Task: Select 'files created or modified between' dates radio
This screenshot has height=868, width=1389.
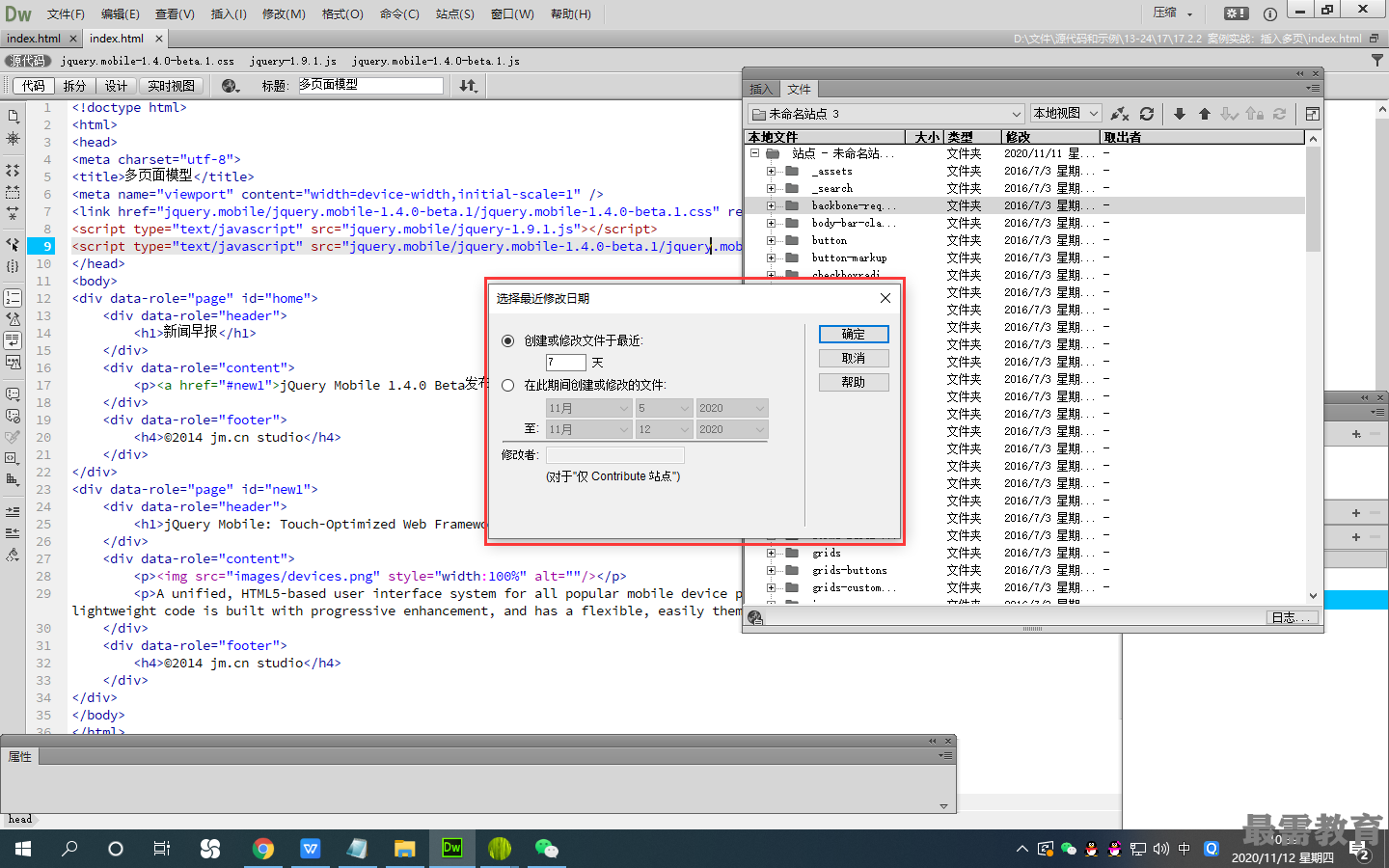Action: (508, 385)
